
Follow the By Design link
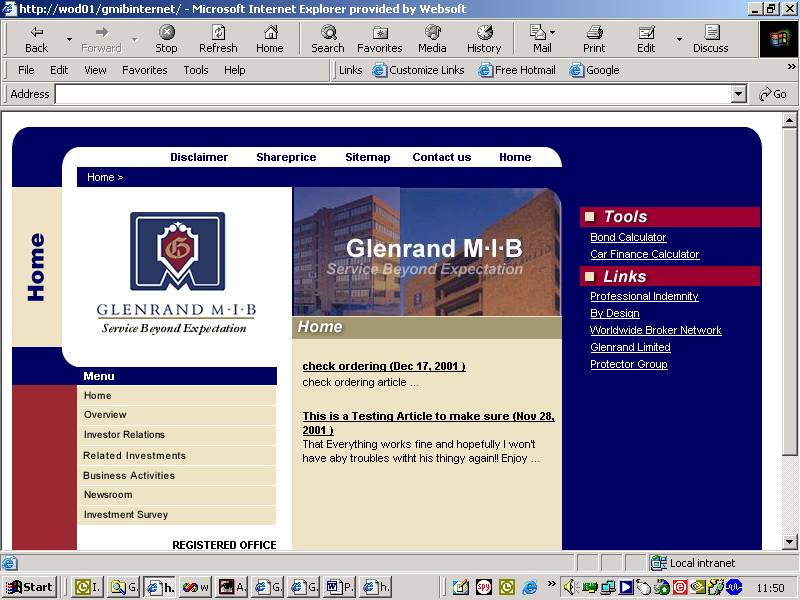(x=615, y=313)
